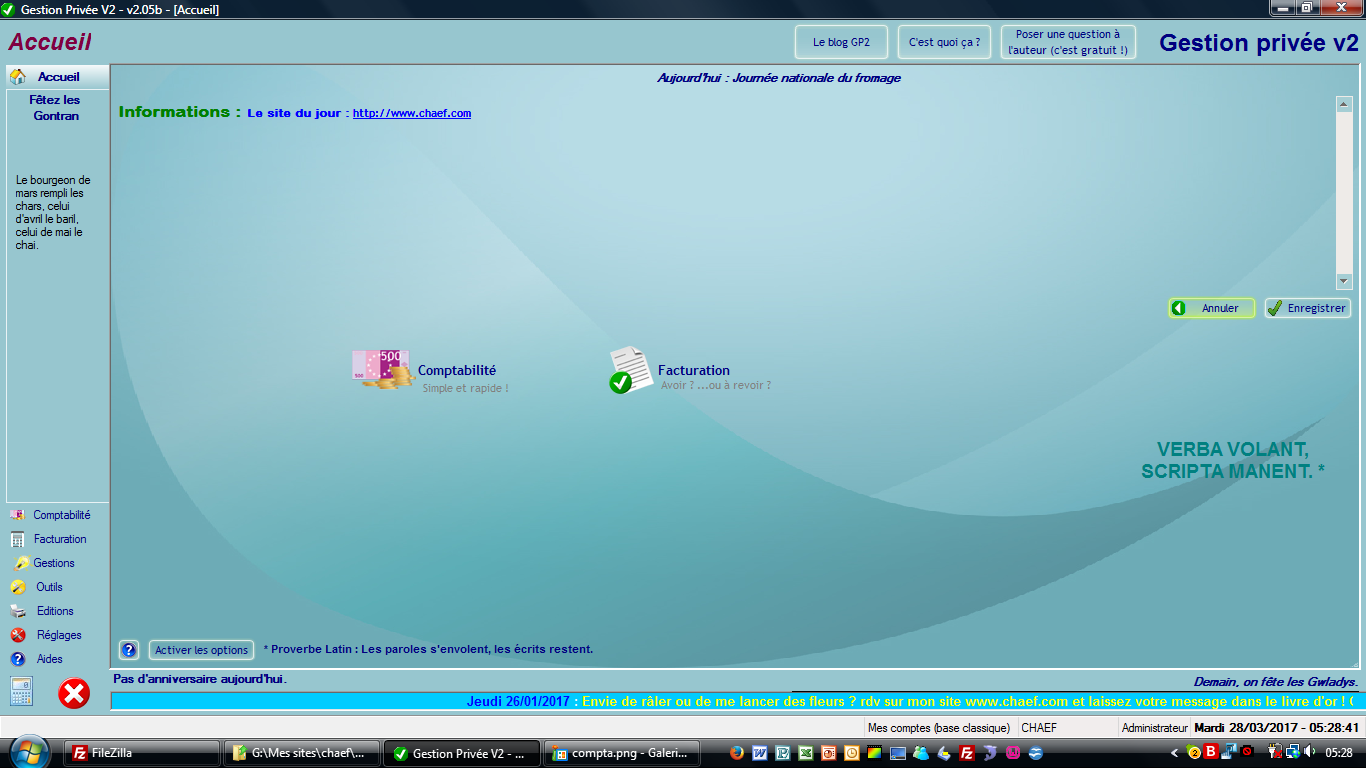The width and height of the screenshot is (1366, 768).
Task: Click Demain, on fête les Gwladys text
Action: pyautogui.click(x=1276, y=682)
